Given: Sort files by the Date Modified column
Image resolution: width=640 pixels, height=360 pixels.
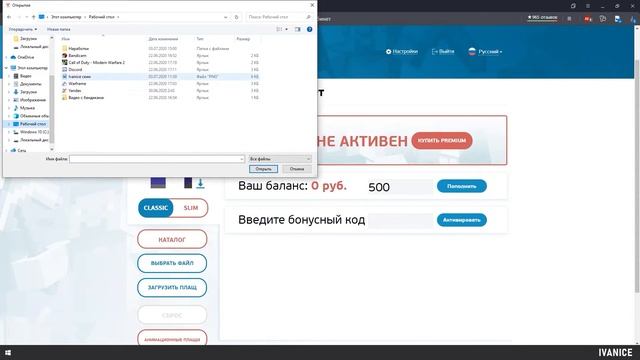Looking at the screenshot, I should point(163,39).
